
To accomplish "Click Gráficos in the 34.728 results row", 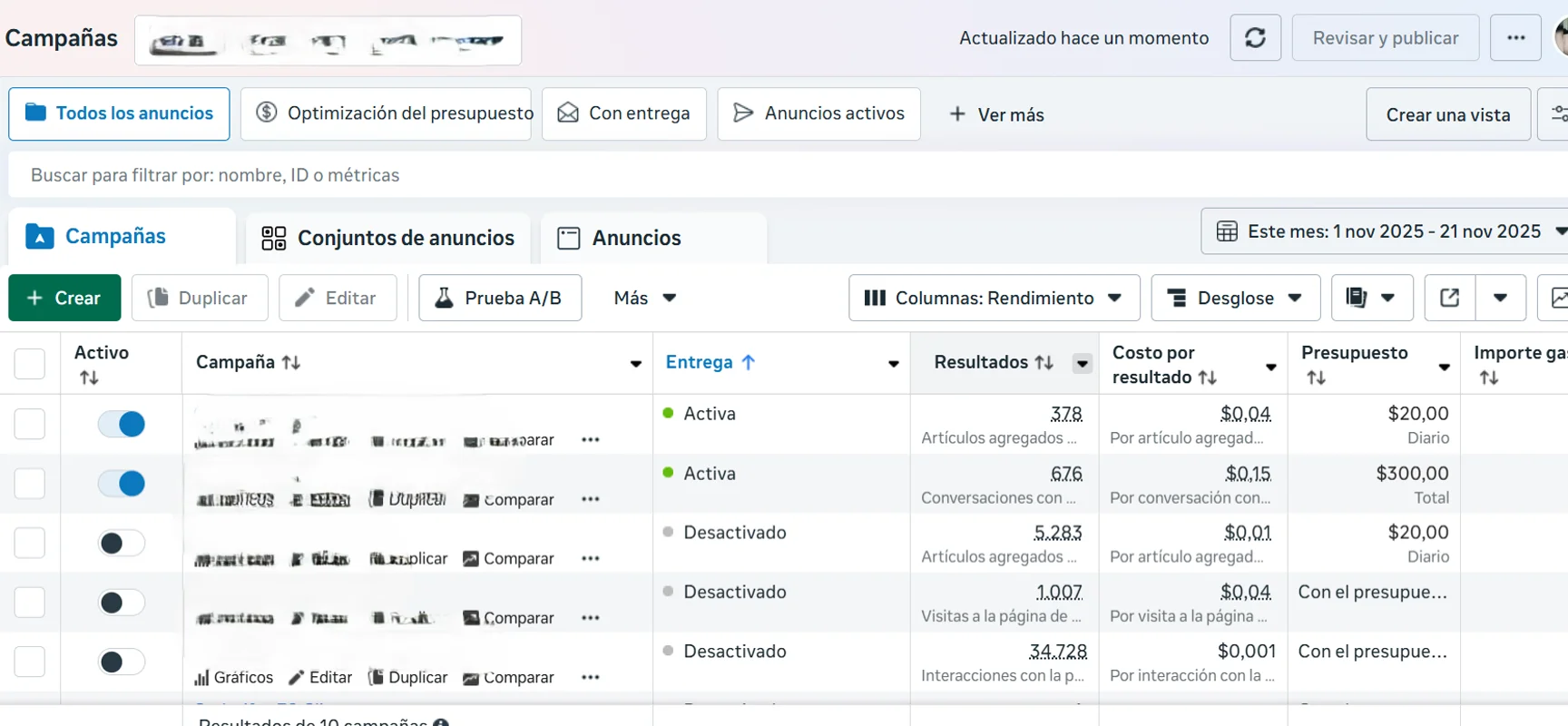I will click(234, 677).
